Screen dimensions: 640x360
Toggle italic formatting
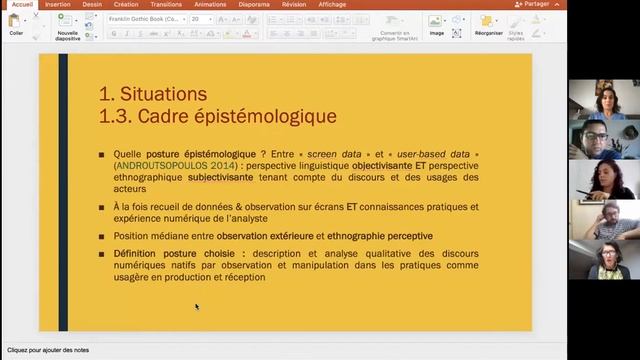click(x=127, y=34)
